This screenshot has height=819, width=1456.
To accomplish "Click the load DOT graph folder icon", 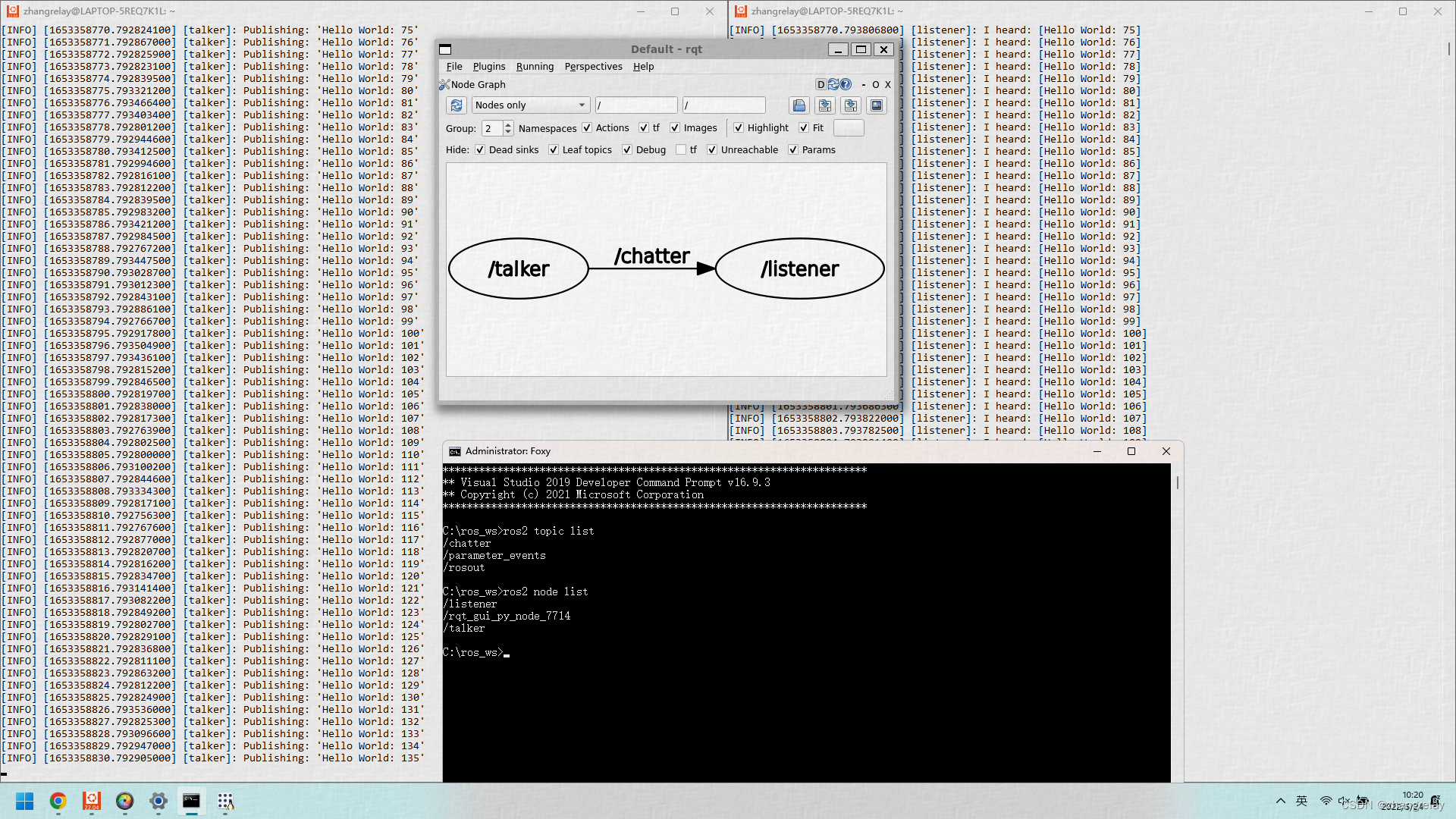I will (x=798, y=105).
